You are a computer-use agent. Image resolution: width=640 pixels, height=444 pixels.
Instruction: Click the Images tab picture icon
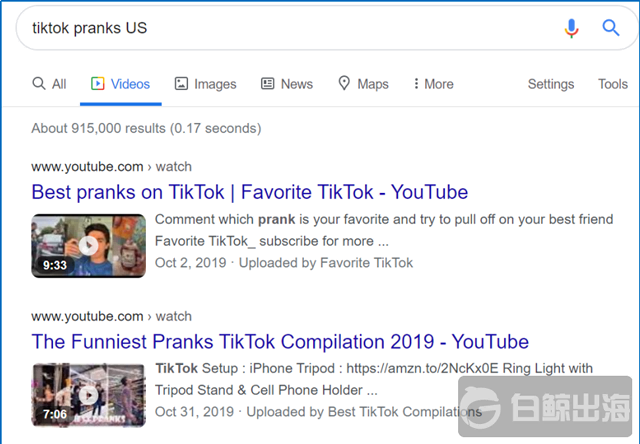[x=181, y=84]
